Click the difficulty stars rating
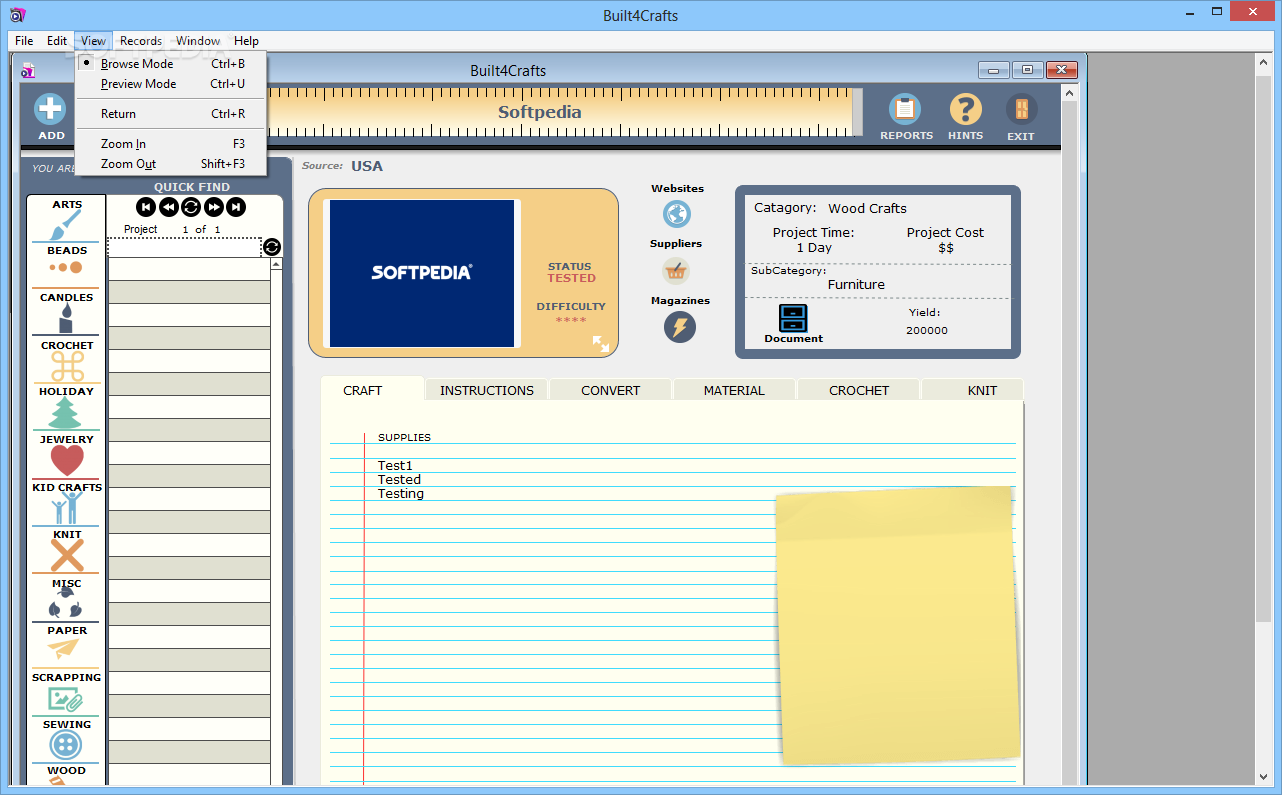The width and height of the screenshot is (1282, 795). [571, 320]
